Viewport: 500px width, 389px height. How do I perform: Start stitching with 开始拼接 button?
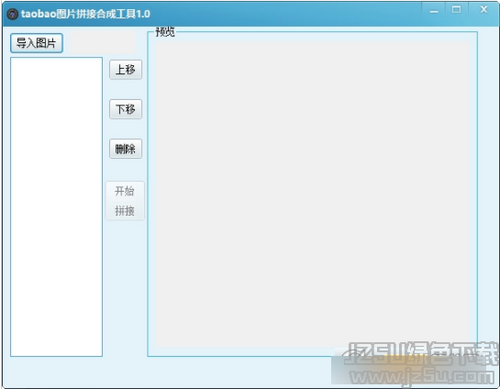point(125,201)
